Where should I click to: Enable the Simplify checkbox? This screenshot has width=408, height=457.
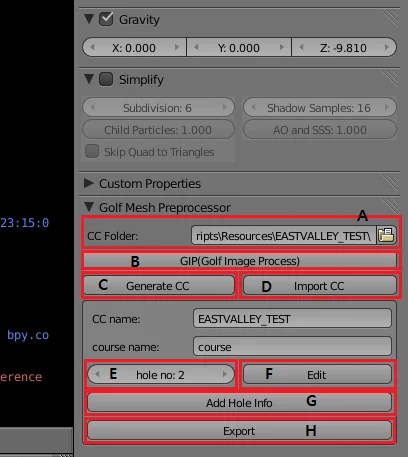tap(106, 79)
